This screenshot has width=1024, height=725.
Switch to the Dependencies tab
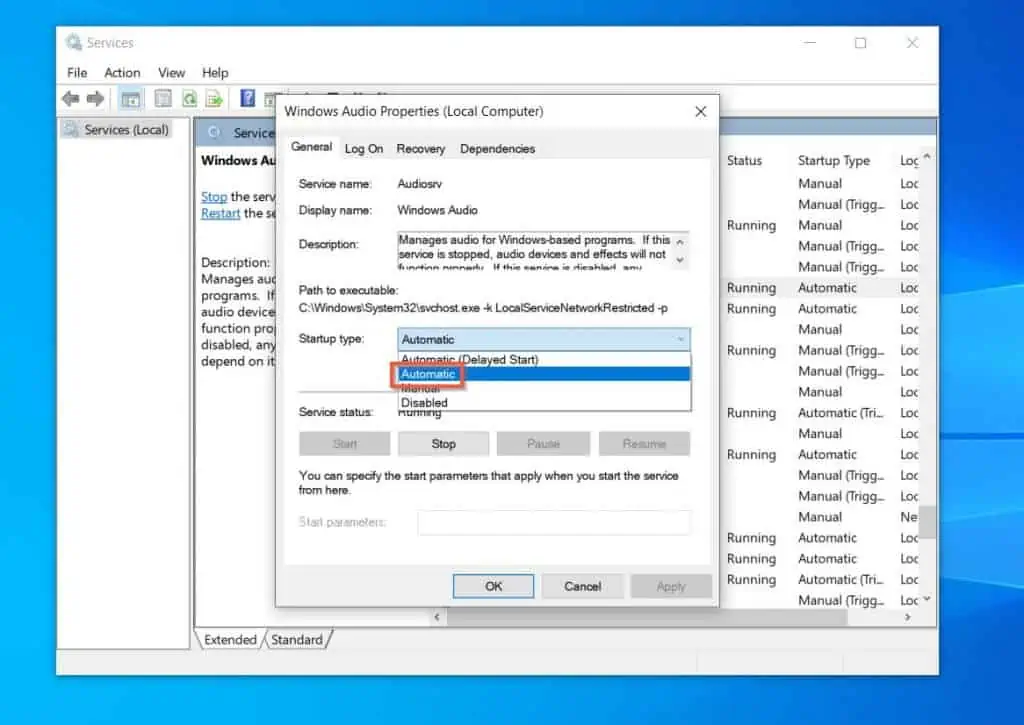[497, 149]
